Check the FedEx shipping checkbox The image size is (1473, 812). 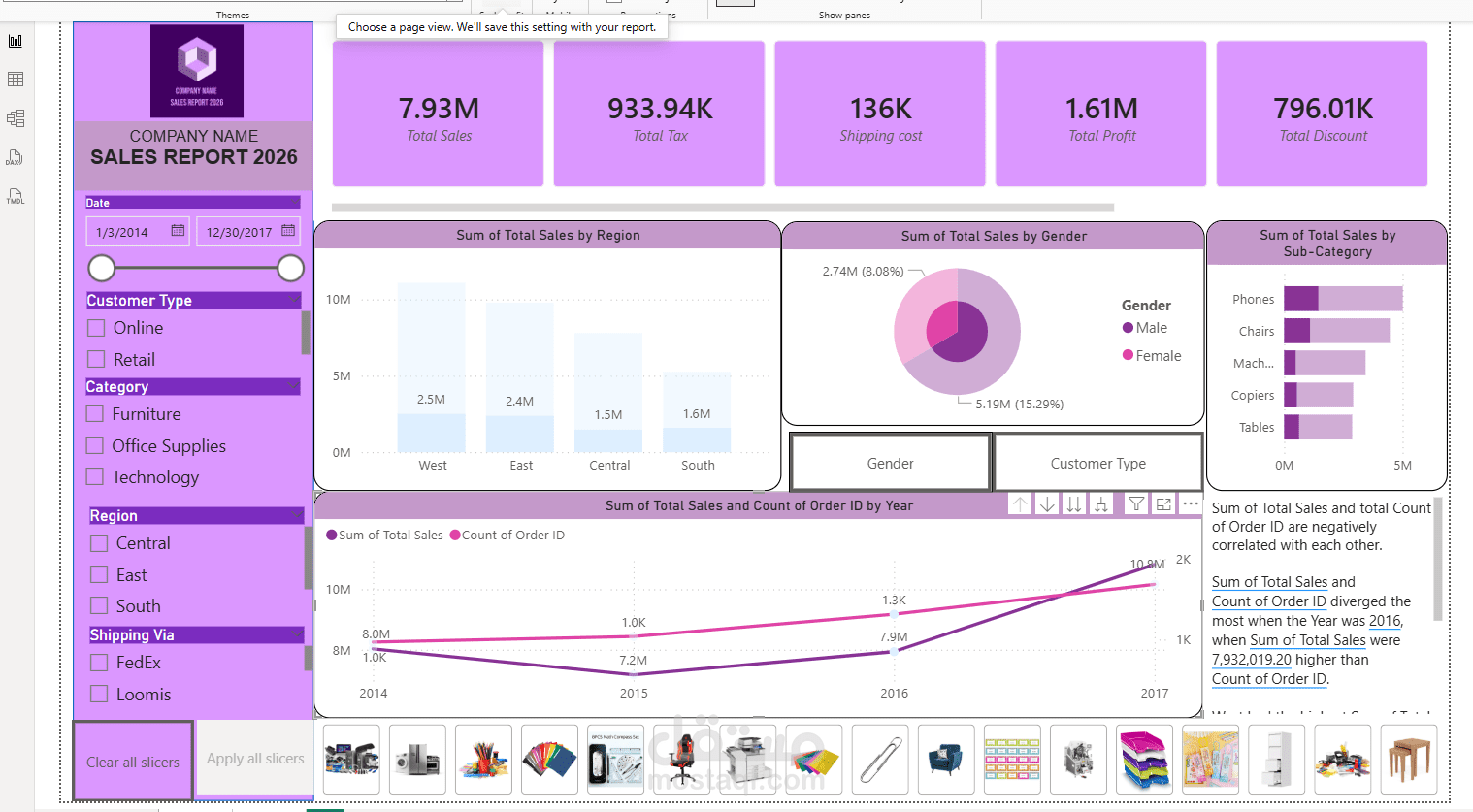tap(99, 663)
